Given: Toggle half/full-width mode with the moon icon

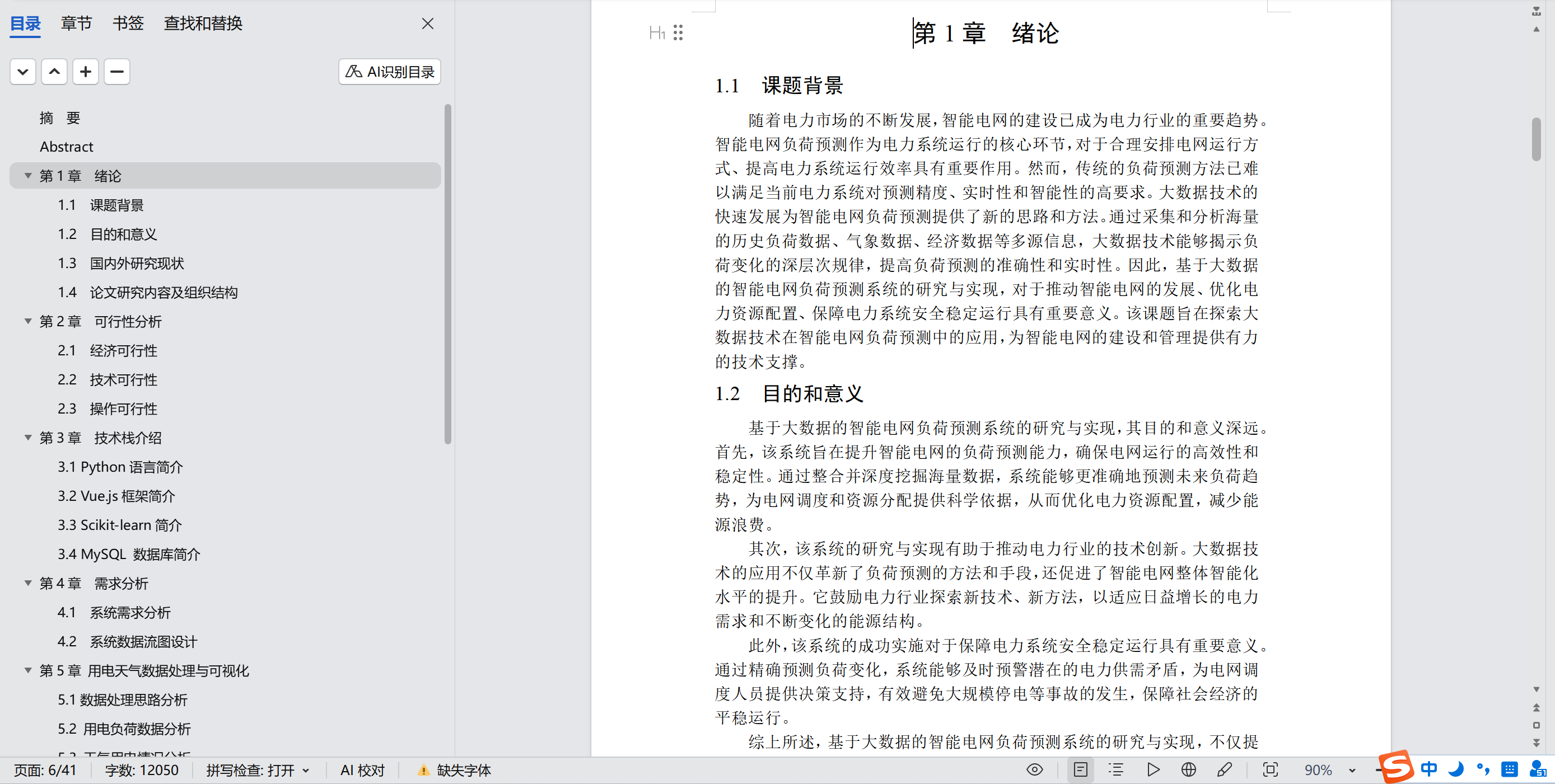Looking at the screenshot, I should point(1456,769).
